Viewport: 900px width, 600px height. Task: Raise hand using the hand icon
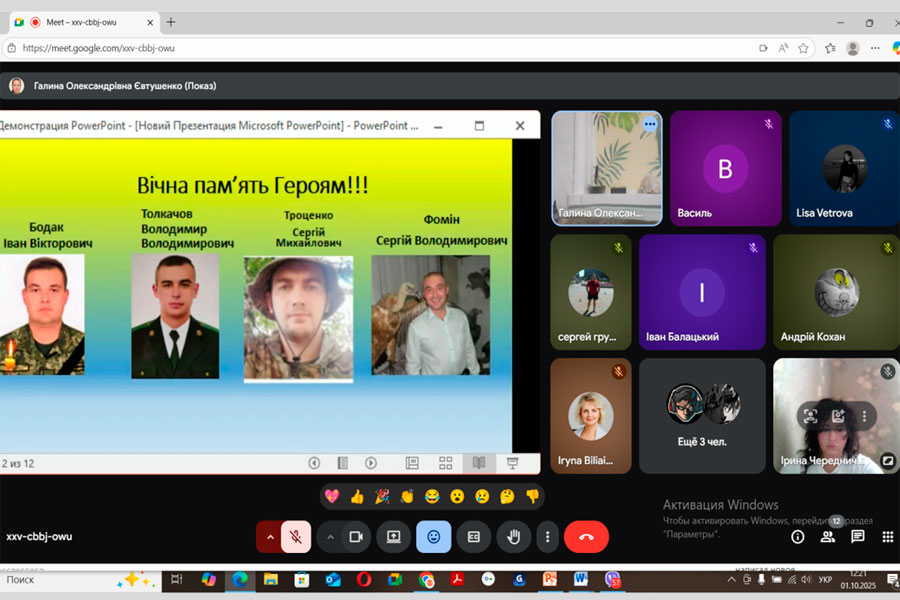[x=514, y=537]
